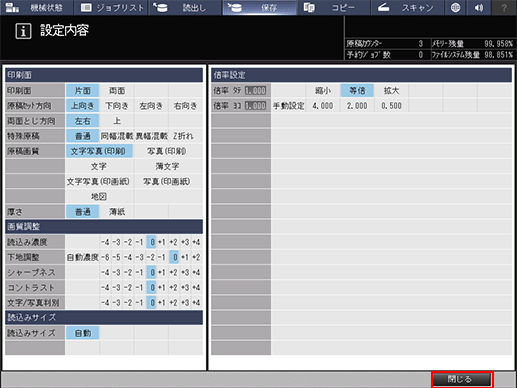Screen dimensions: 517x388
Task: Set 読込み濃度 to +4
Action: pos(196,242)
